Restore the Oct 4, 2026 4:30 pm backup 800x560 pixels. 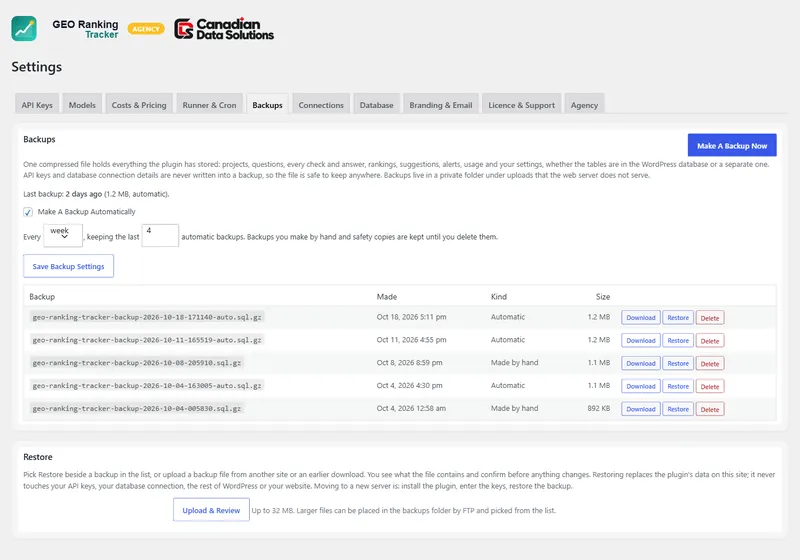pos(678,386)
